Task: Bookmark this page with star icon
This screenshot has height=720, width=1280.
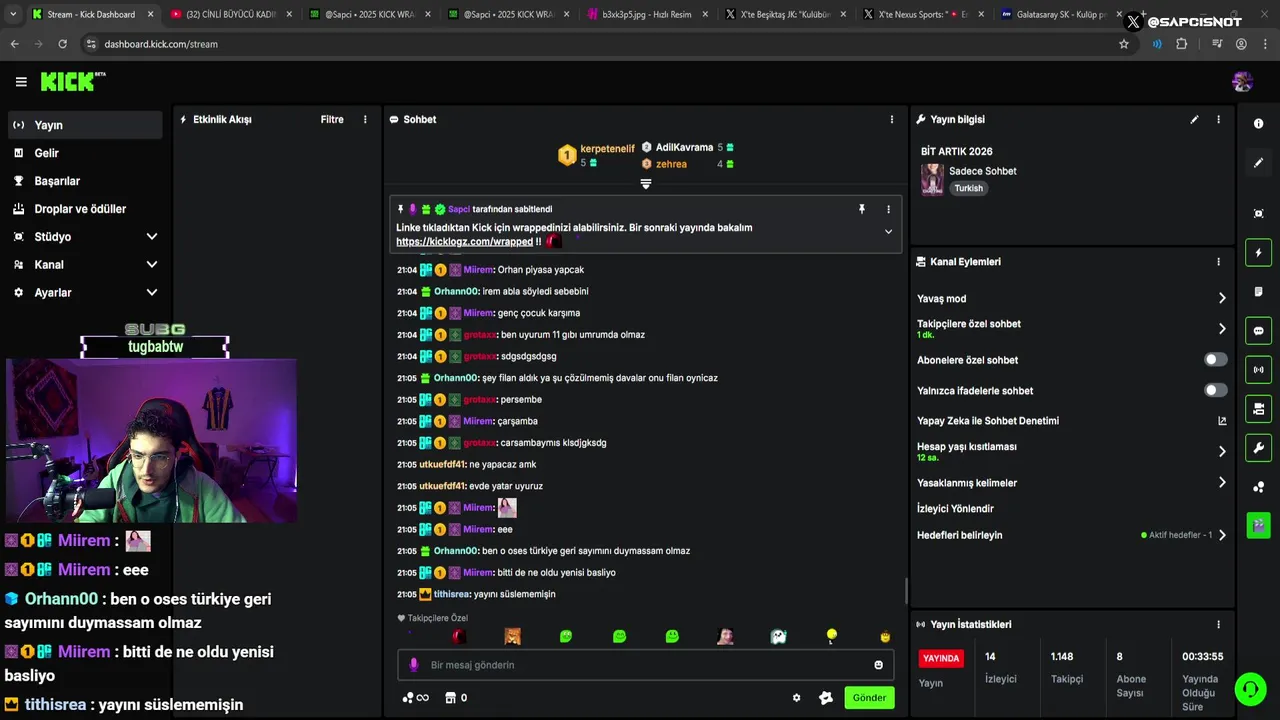Action: coord(1124,44)
